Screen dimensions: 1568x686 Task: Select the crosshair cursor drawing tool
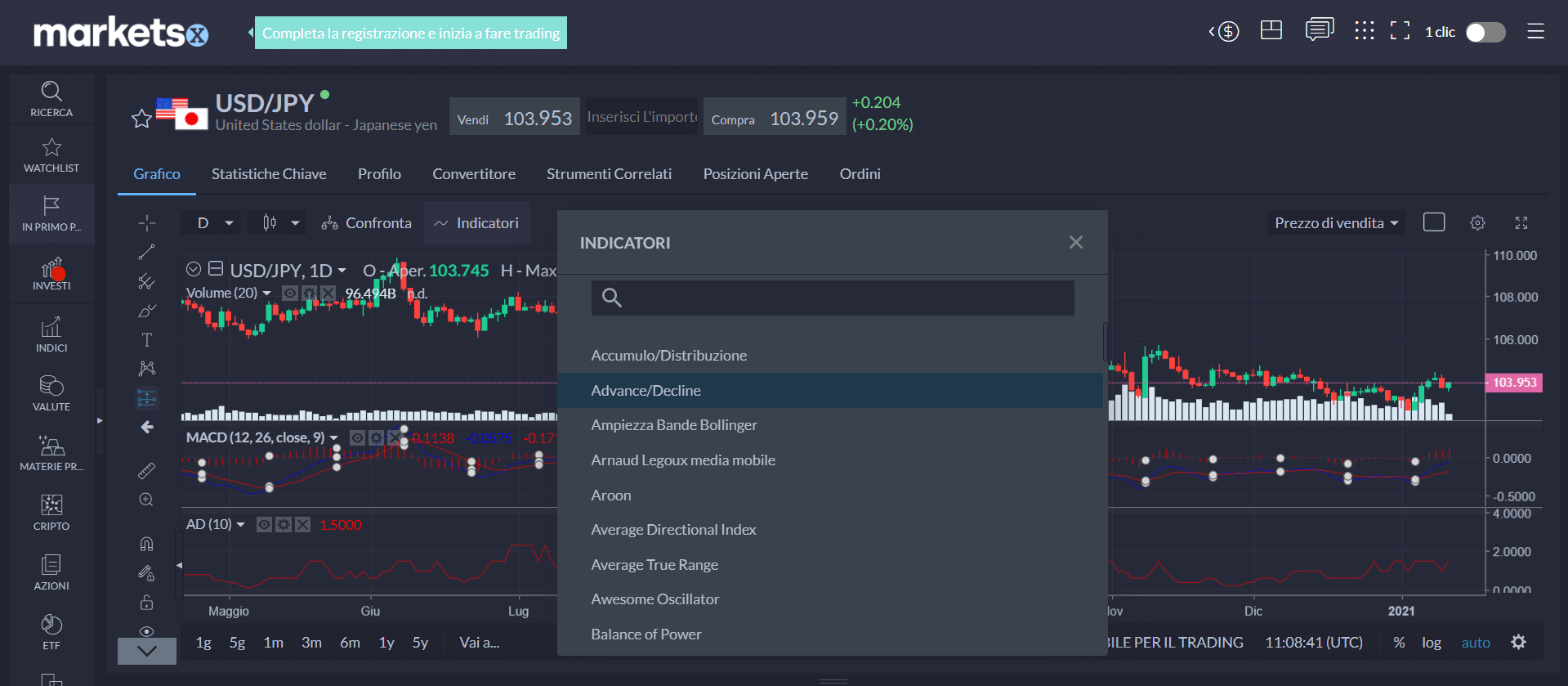[147, 222]
